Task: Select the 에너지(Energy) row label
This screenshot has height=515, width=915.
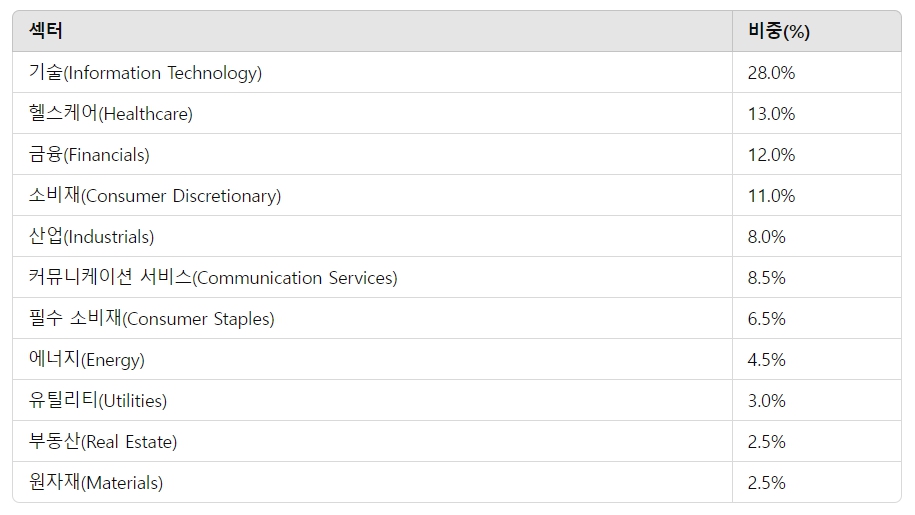Action: tap(87, 360)
